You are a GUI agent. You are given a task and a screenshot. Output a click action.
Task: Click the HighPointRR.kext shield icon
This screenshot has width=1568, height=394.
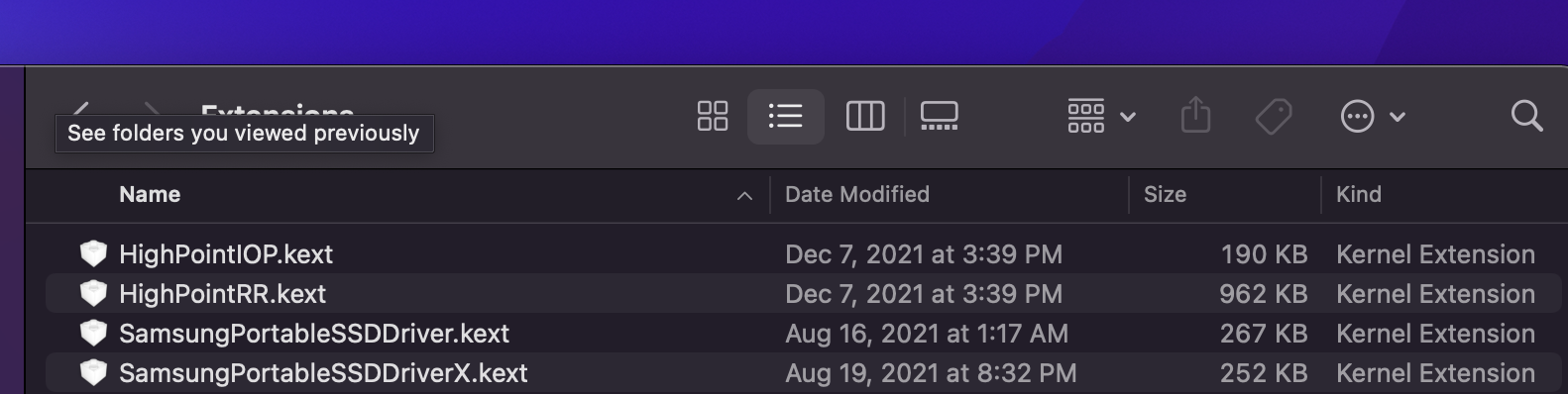coord(93,294)
